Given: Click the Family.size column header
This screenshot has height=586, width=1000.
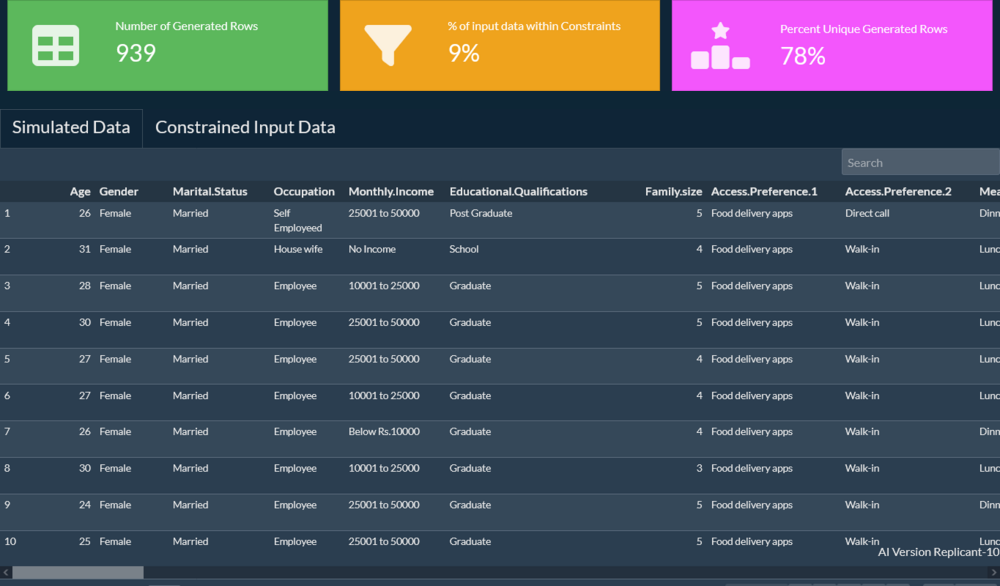Looking at the screenshot, I should tap(673, 191).
